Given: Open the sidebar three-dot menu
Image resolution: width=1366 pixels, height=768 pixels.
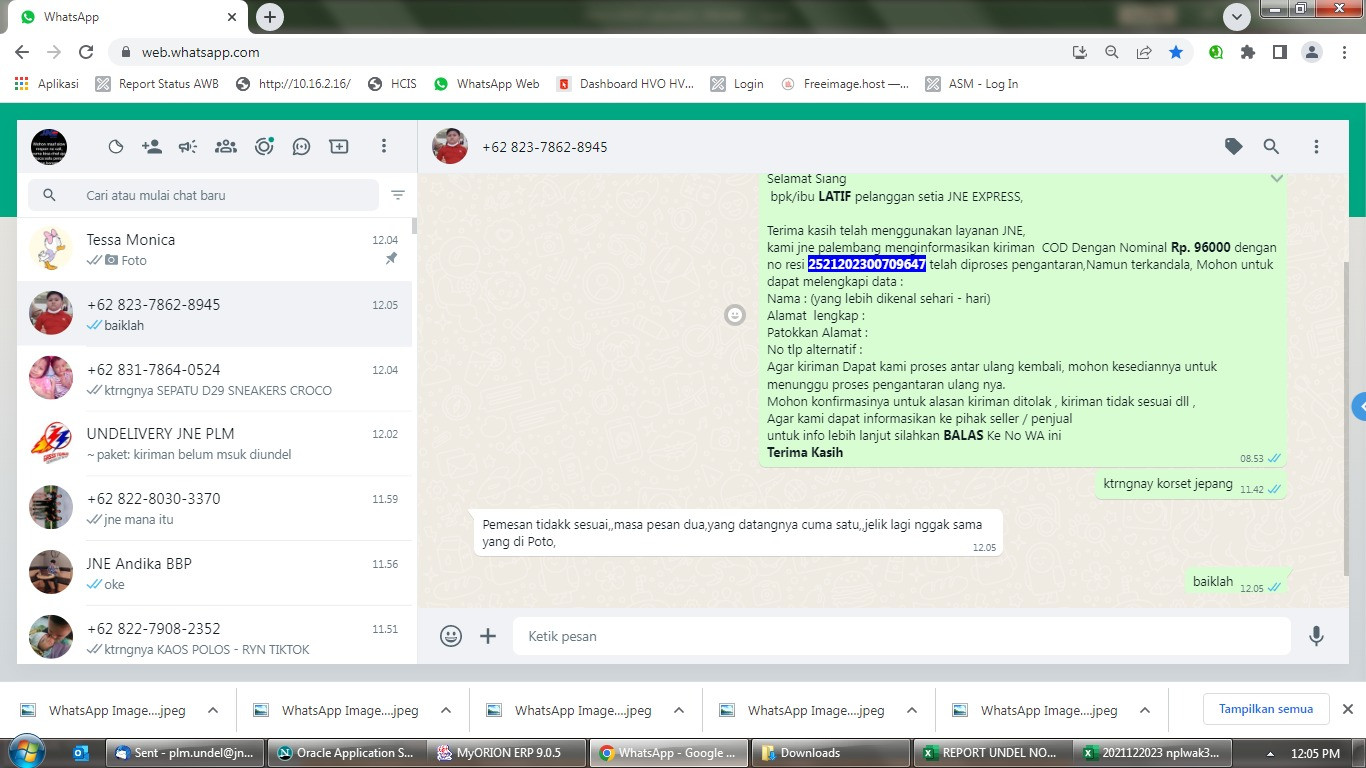Looking at the screenshot, I should click(383, 147).
